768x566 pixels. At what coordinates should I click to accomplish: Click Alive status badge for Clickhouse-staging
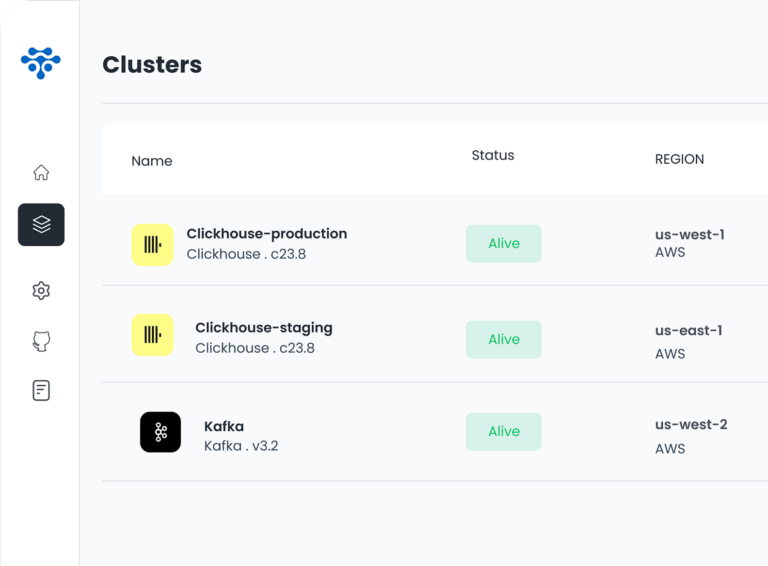click(503, 340)
